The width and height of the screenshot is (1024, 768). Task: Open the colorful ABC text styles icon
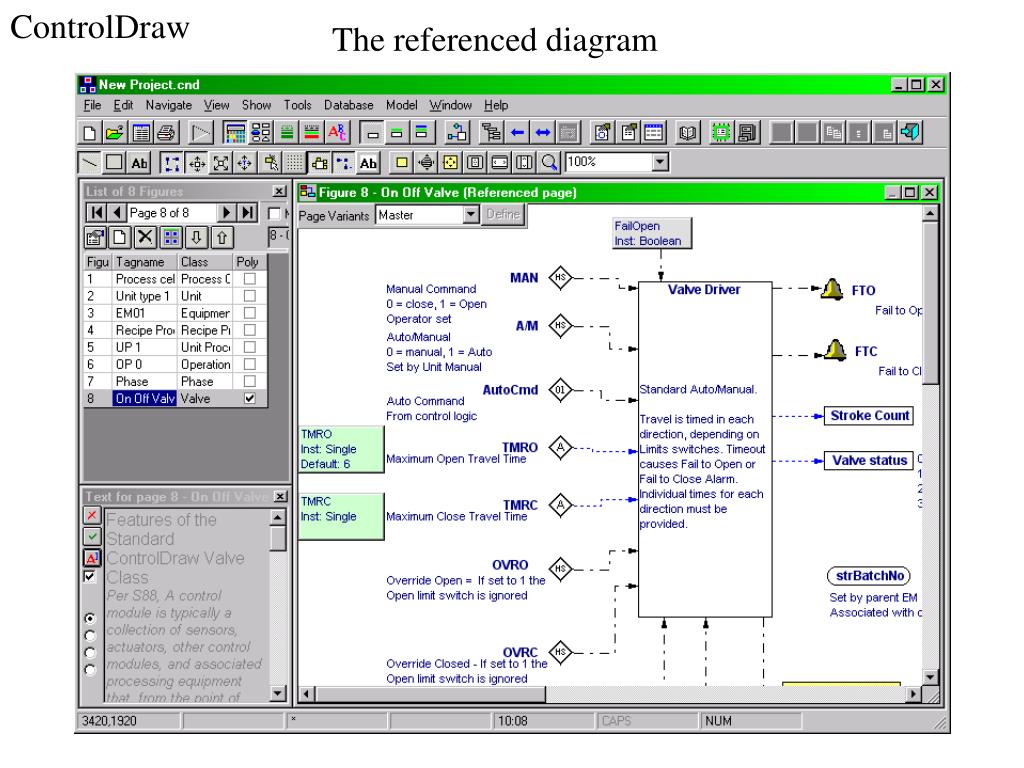337,133
